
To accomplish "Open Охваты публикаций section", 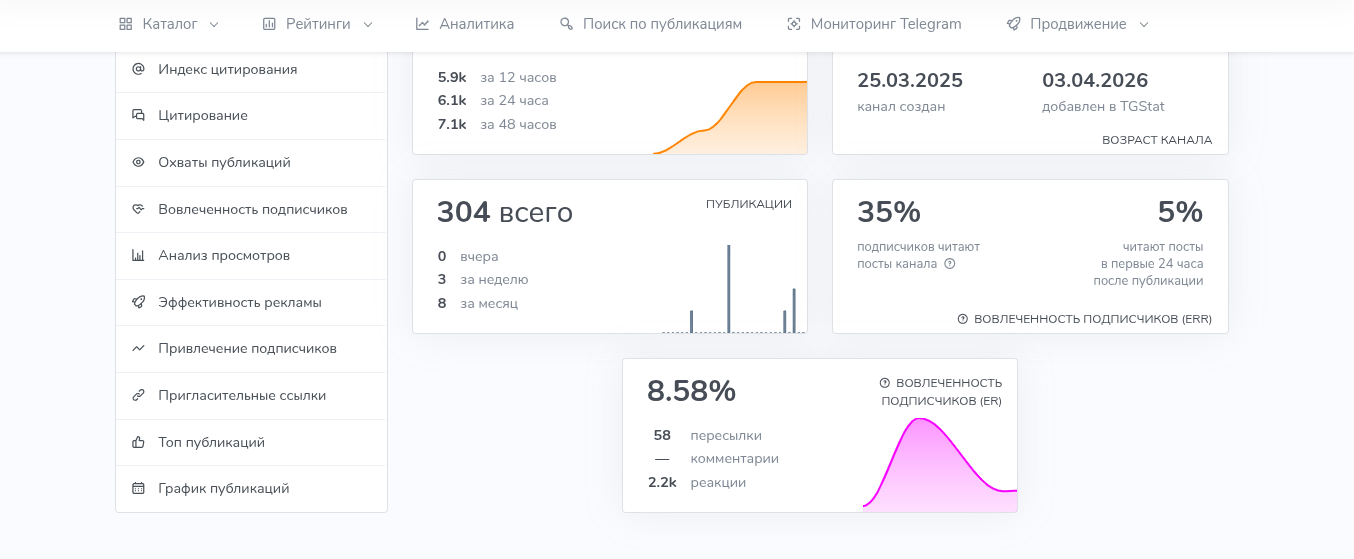I will (x=251, y=162).
